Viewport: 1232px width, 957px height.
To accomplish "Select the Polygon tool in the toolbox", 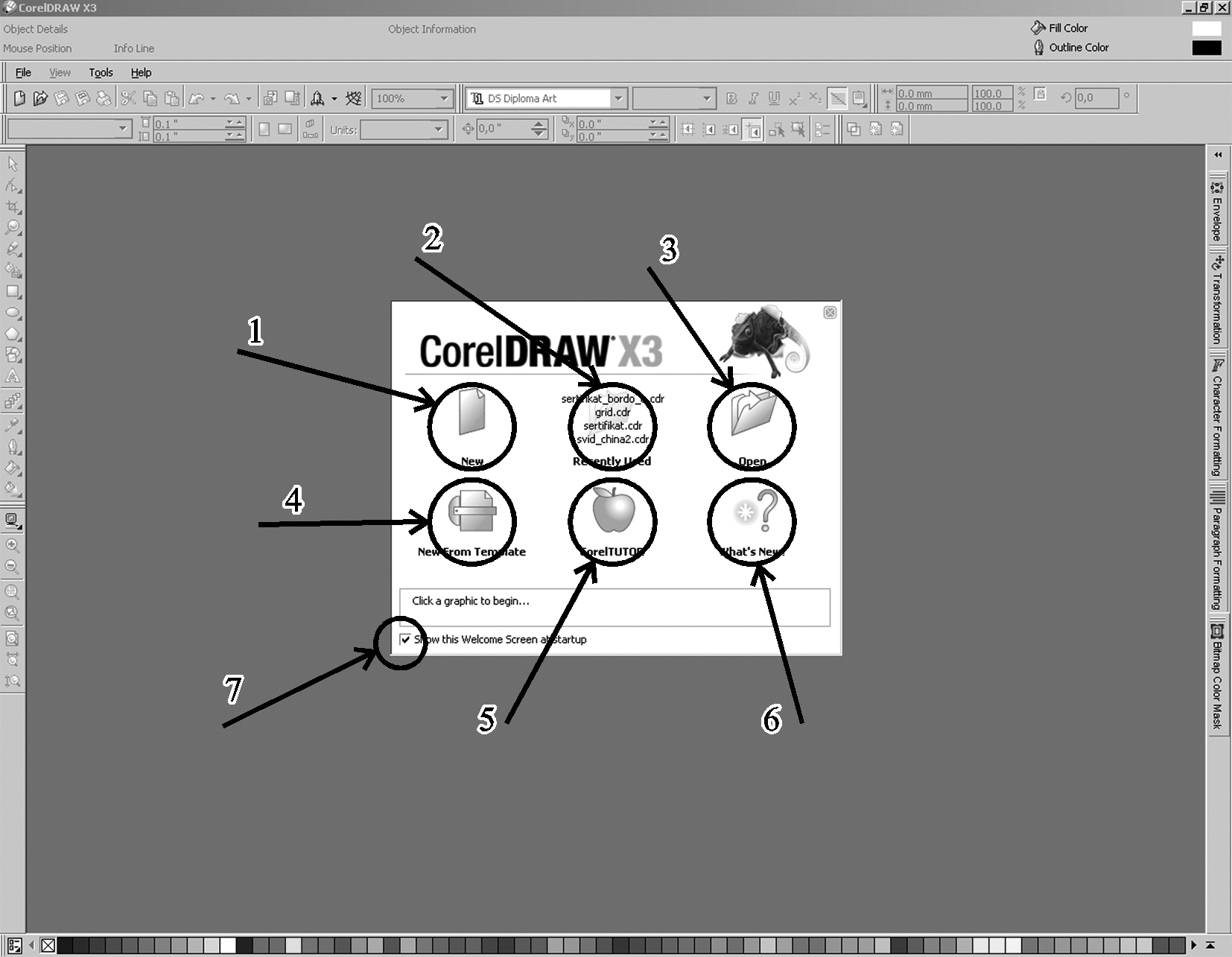I will [13, 334].
